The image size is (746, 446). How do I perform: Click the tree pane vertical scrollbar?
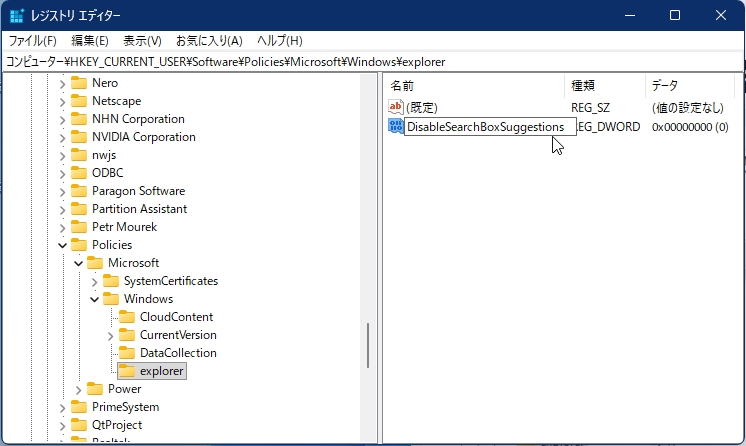[x=370, y=345]
